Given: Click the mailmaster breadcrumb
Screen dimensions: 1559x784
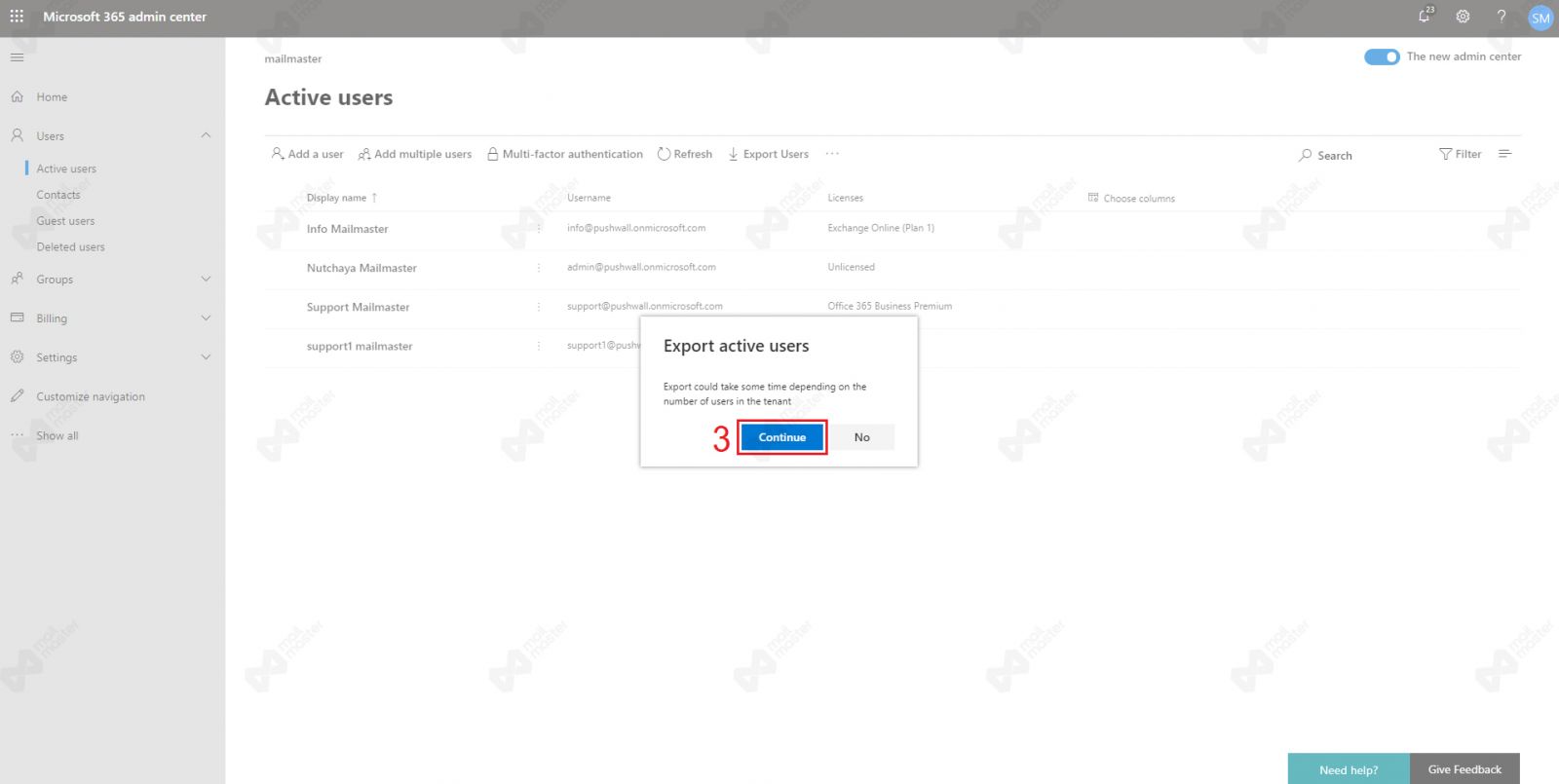Looking at the screenshot, I should tap(293, 59).
